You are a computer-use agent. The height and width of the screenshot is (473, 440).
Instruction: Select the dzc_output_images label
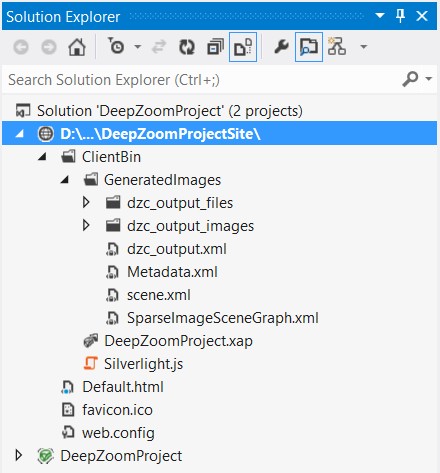(x=190, y=226)
